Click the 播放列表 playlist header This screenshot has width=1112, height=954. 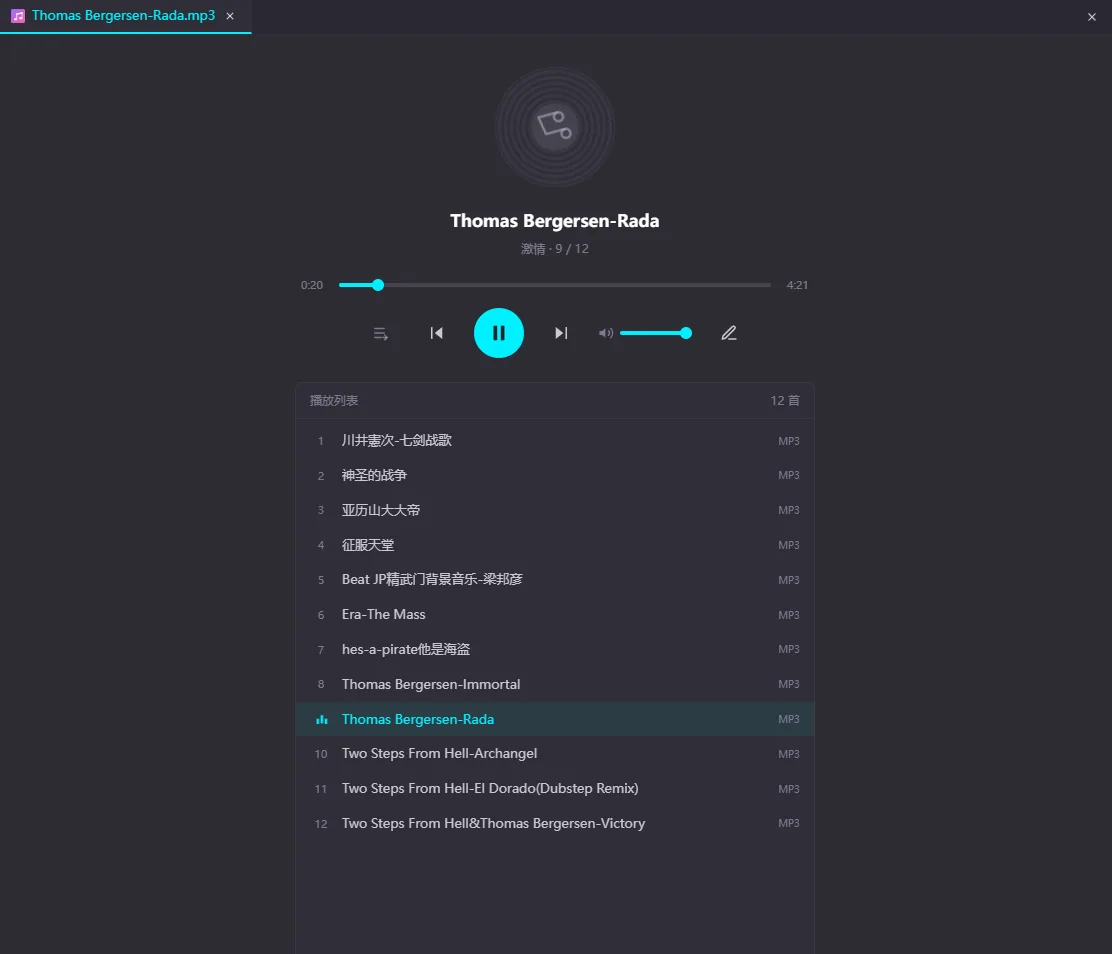pos(334,400)
